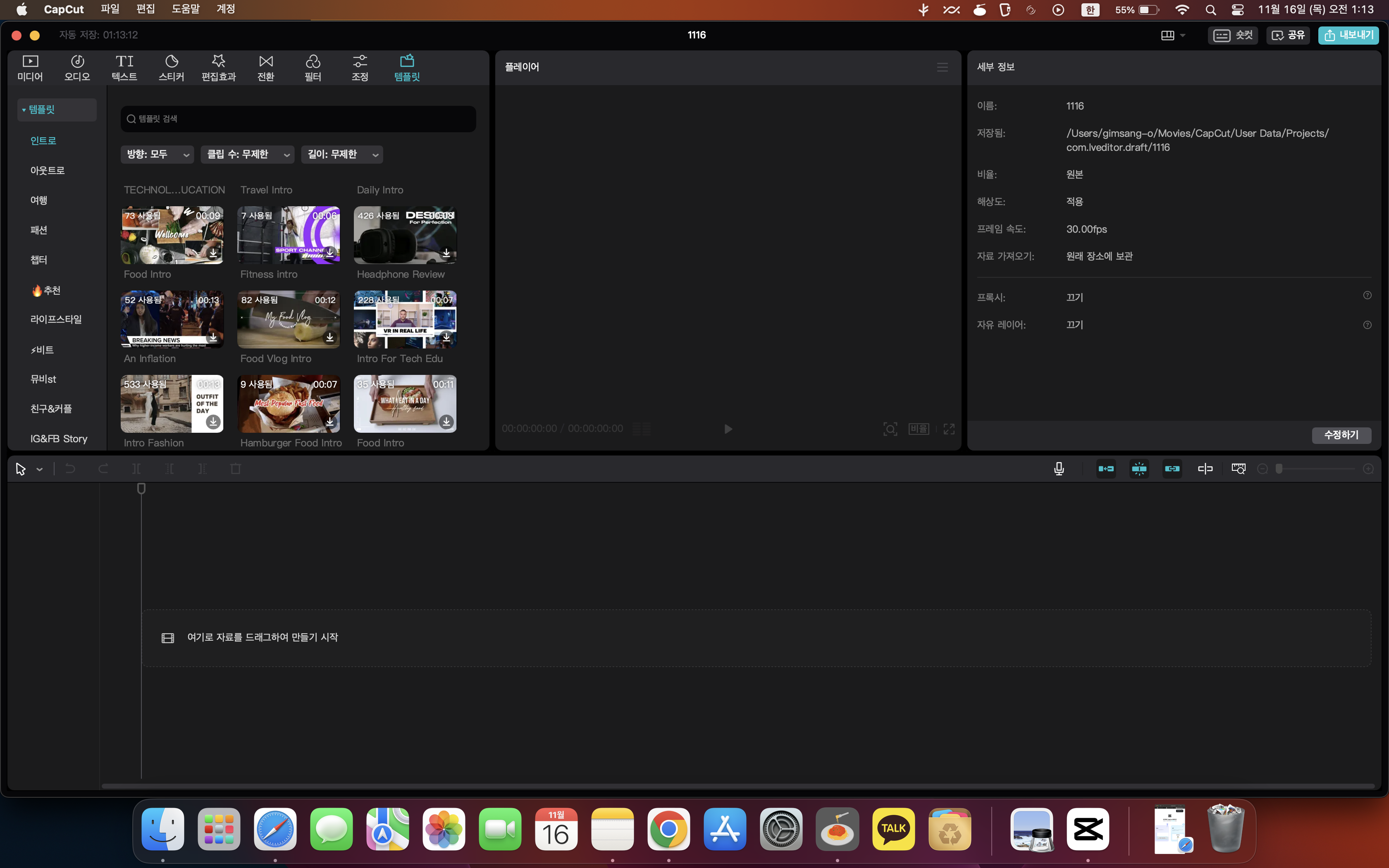Image resolution: width=1389 pixels, height=868 pixels.
Task: Click the timeline zoom slider handle
Action: [1279, 469]
